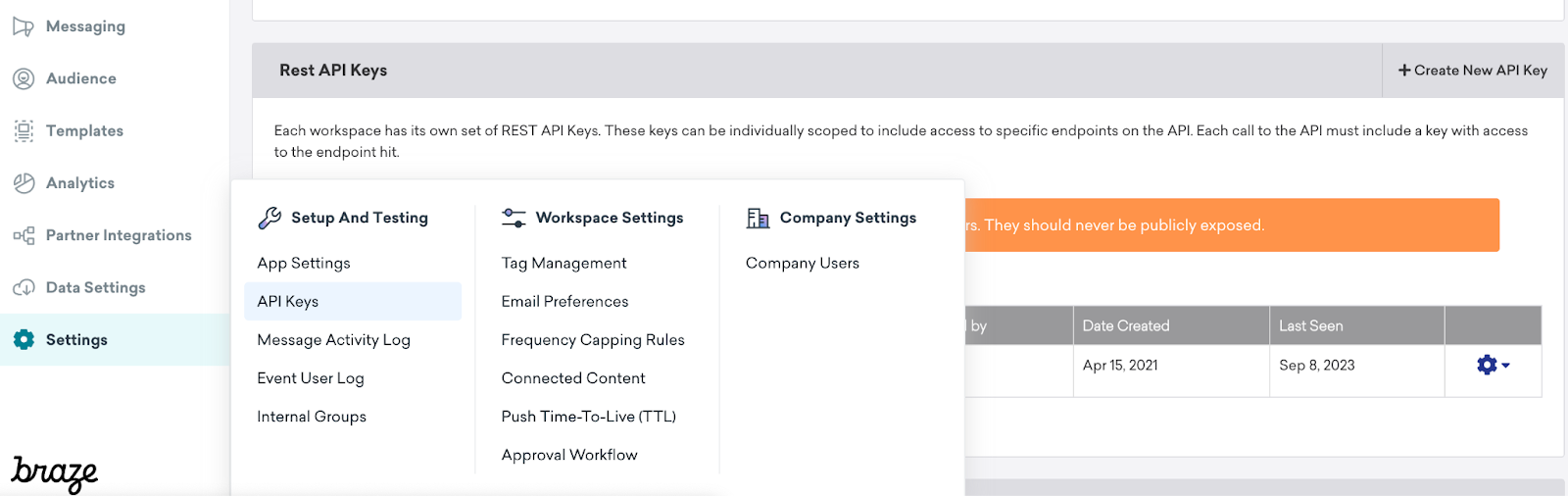Click the Data Settings cloud icon

24,287
